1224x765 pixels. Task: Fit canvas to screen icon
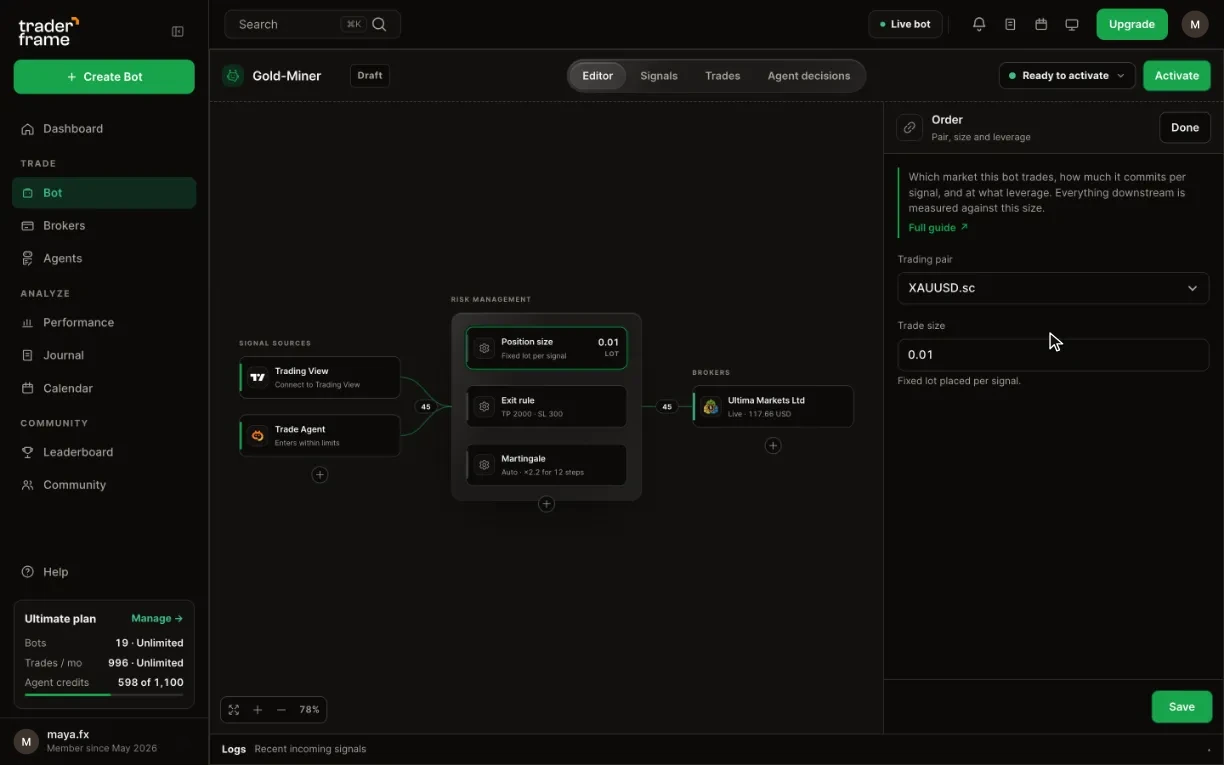click(x=234, y=710)
